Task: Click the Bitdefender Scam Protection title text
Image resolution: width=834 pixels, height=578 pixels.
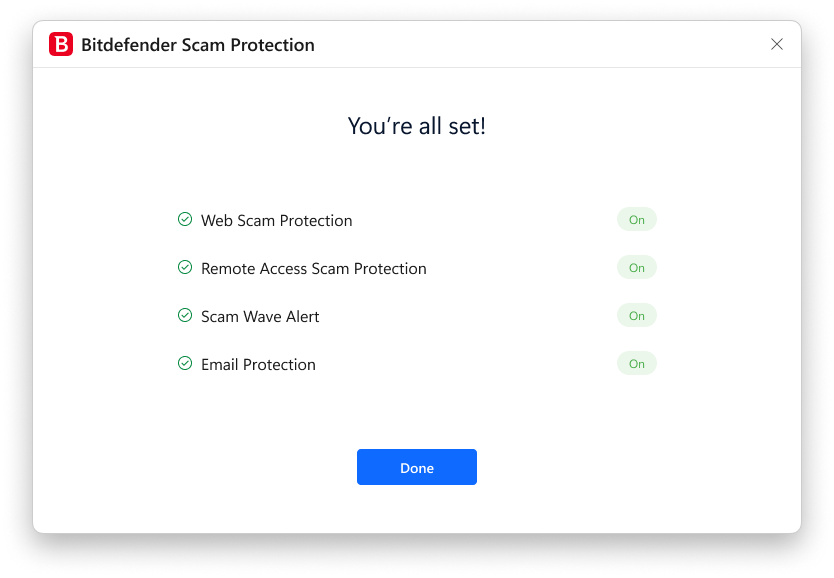Action: tap(198, 44)
